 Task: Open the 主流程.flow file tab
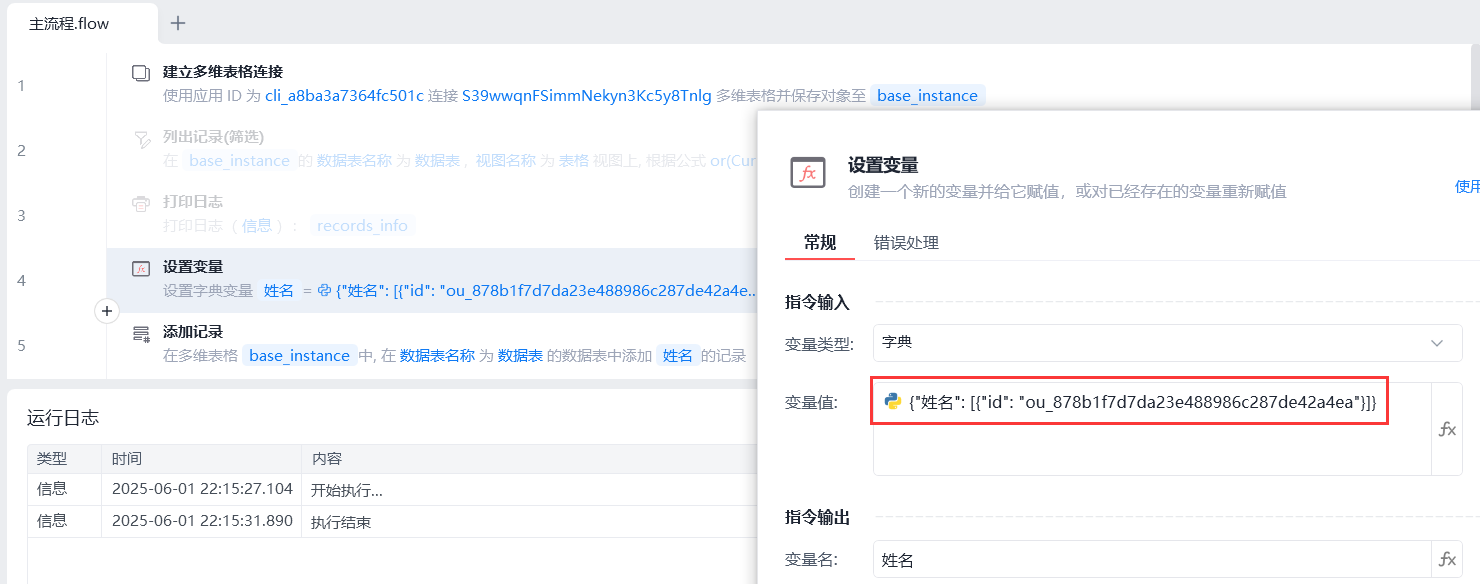69,23
